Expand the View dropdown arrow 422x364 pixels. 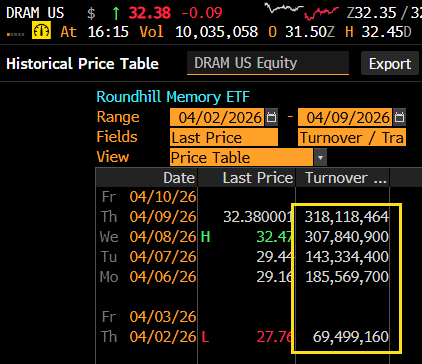[x=320, y=157]
